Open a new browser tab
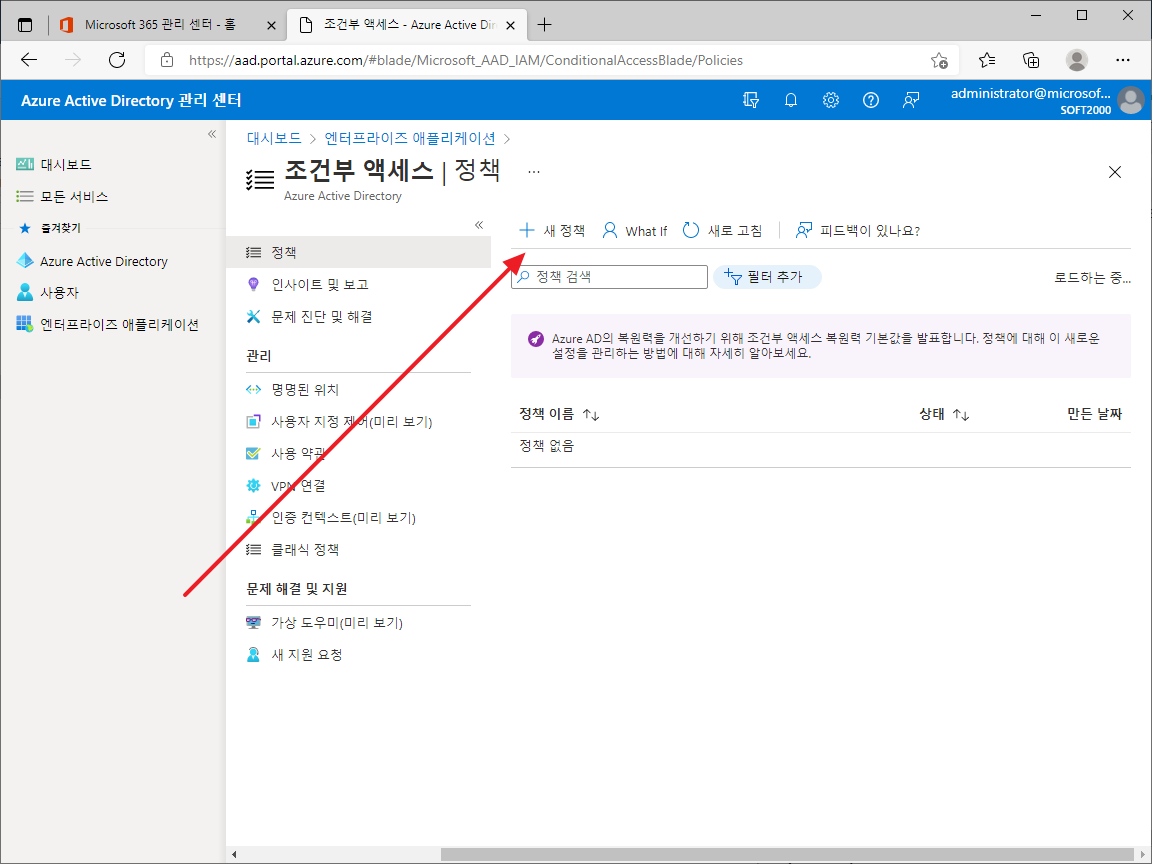Image resolution: width=1152 pixels, height=864 pixels. pos(544,25)
